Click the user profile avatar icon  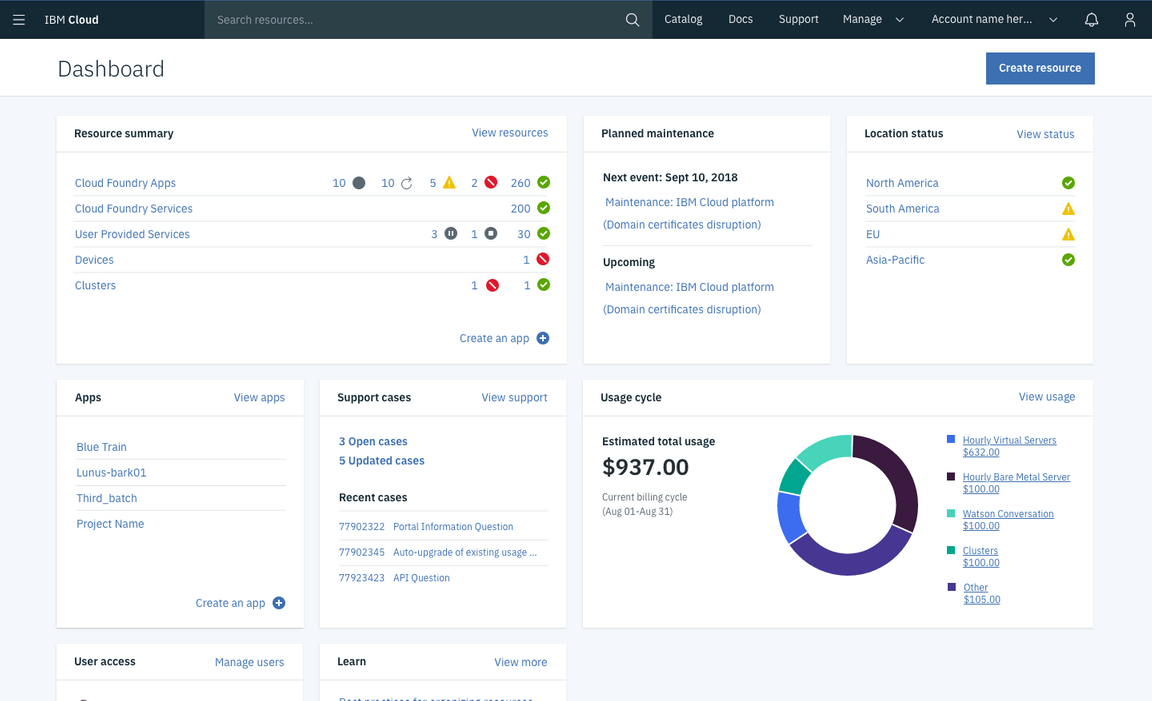coord(1129,19)
